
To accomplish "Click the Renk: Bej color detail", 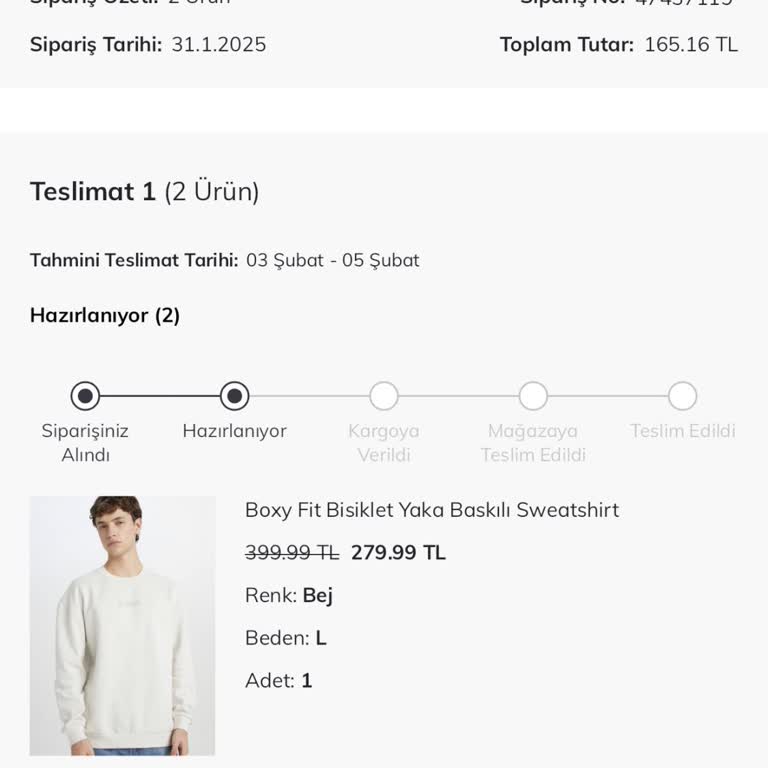I will (289, 596).
